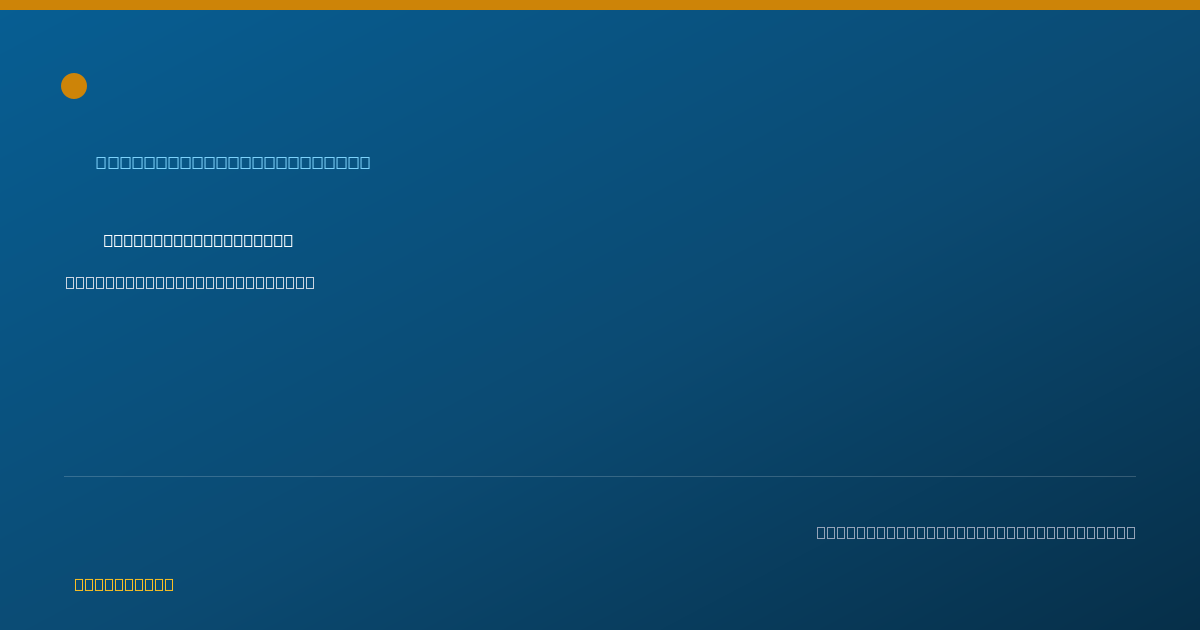This screenshot has width=1200, height=630.
Task: Click first character of the plain white line
Action: coord(71,282)
